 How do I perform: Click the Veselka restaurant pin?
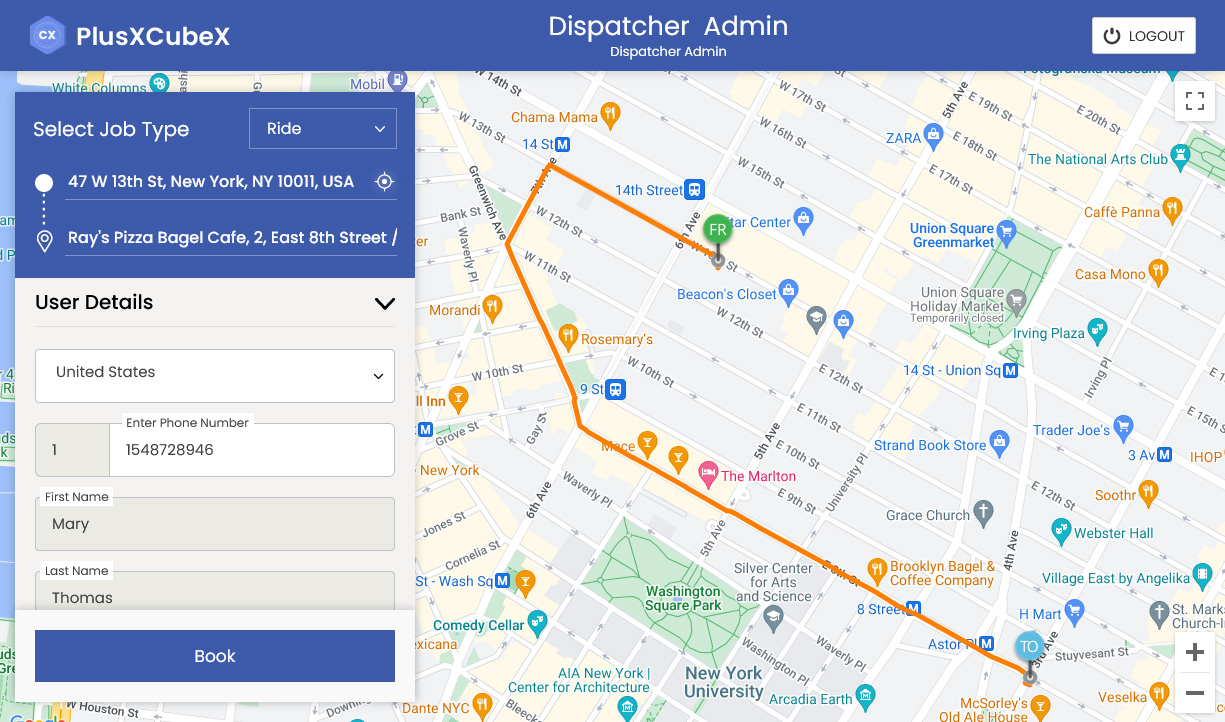point(1160,692)
